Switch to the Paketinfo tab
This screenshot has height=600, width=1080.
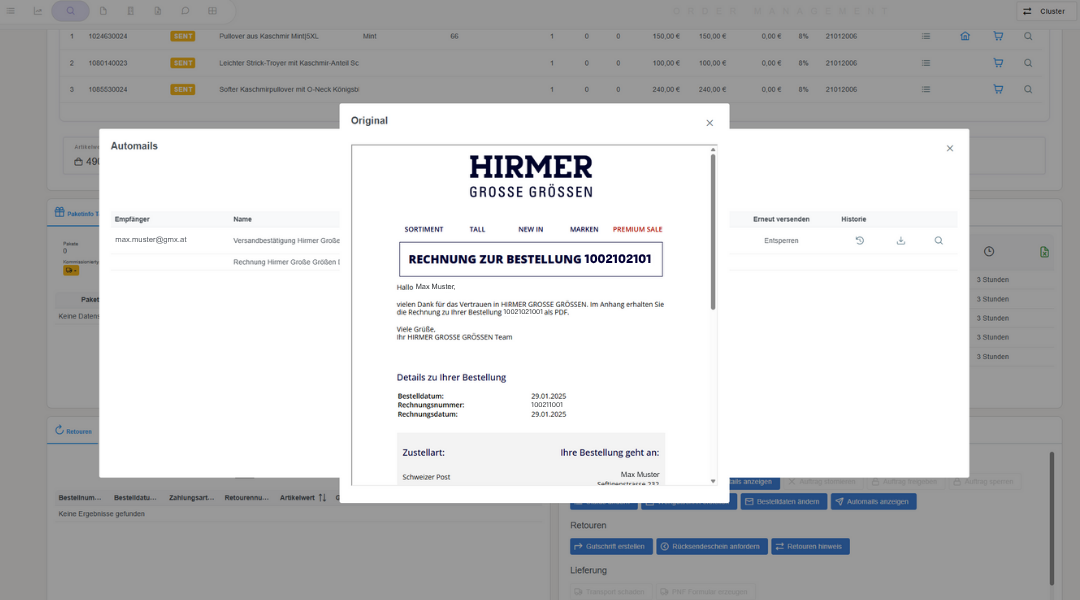click(76, 213)
